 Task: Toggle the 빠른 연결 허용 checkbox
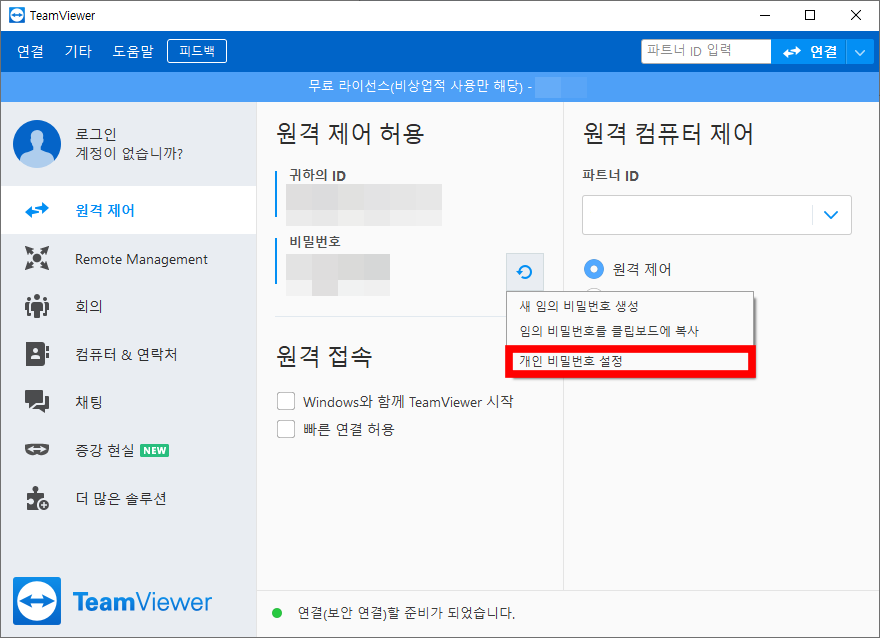pos(286,429)
